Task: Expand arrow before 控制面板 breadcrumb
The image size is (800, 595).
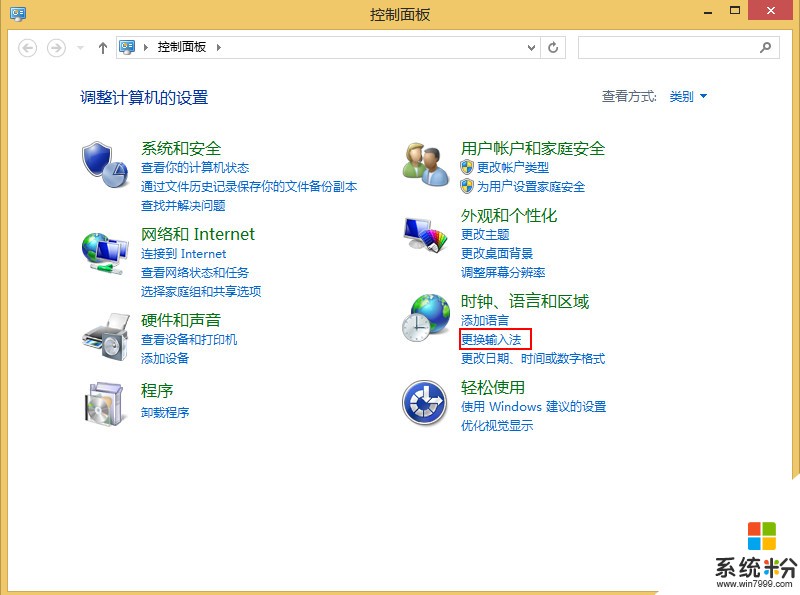Action: (x=145, y=47)
